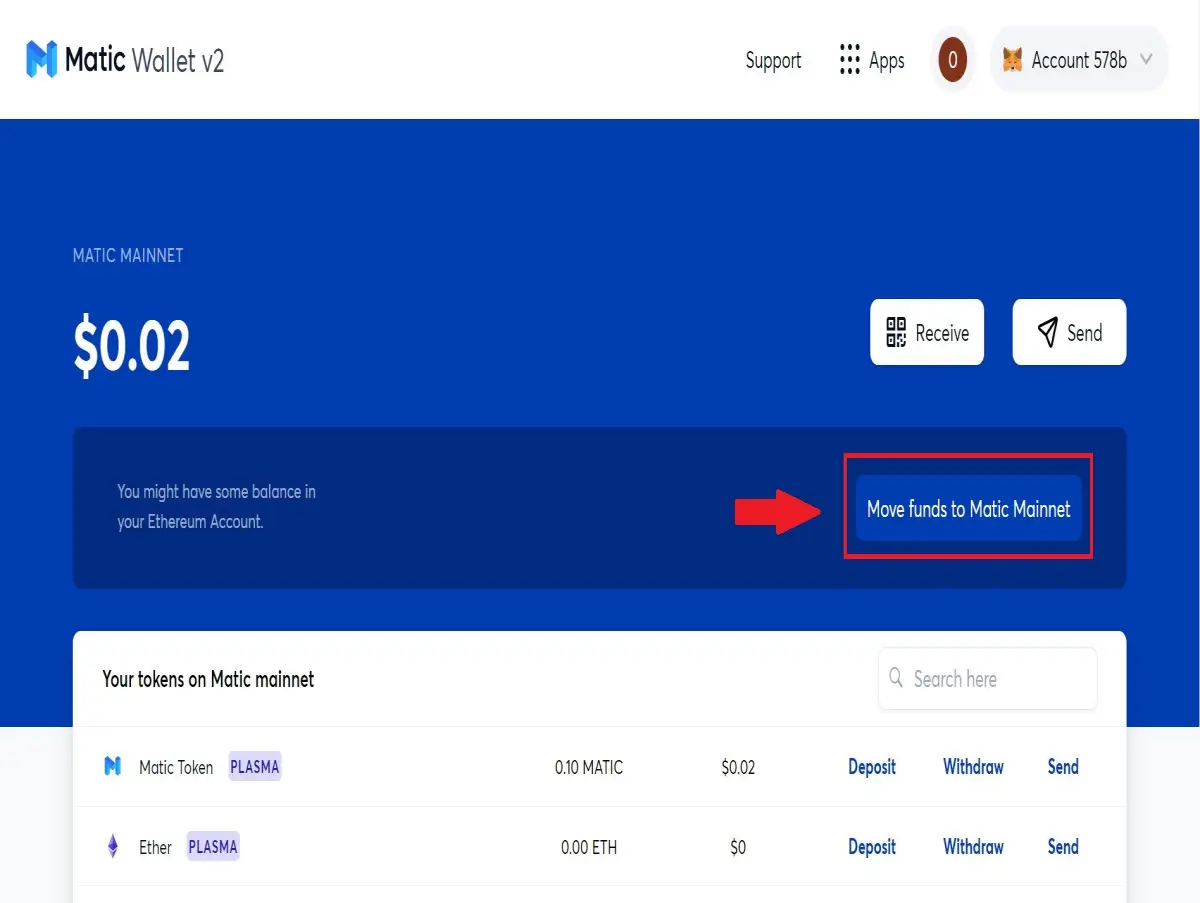The height and width of the screenshot is (903, 1200).
Task: Focus the Search here field
Action: pos(987,679)
